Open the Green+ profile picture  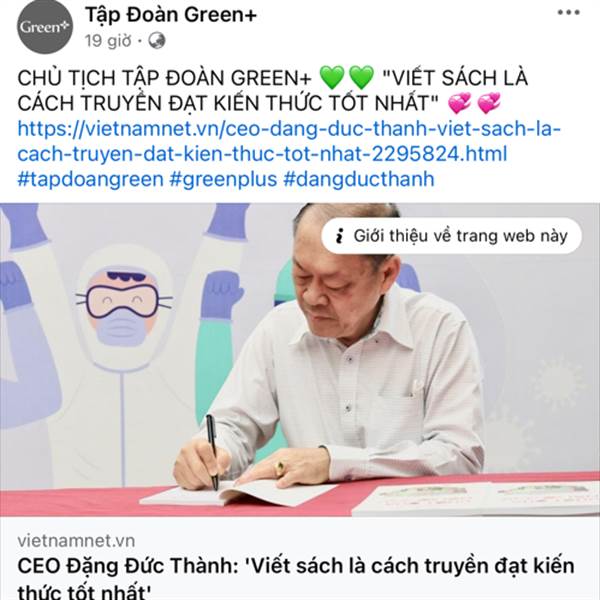click(x=44, y=26)
